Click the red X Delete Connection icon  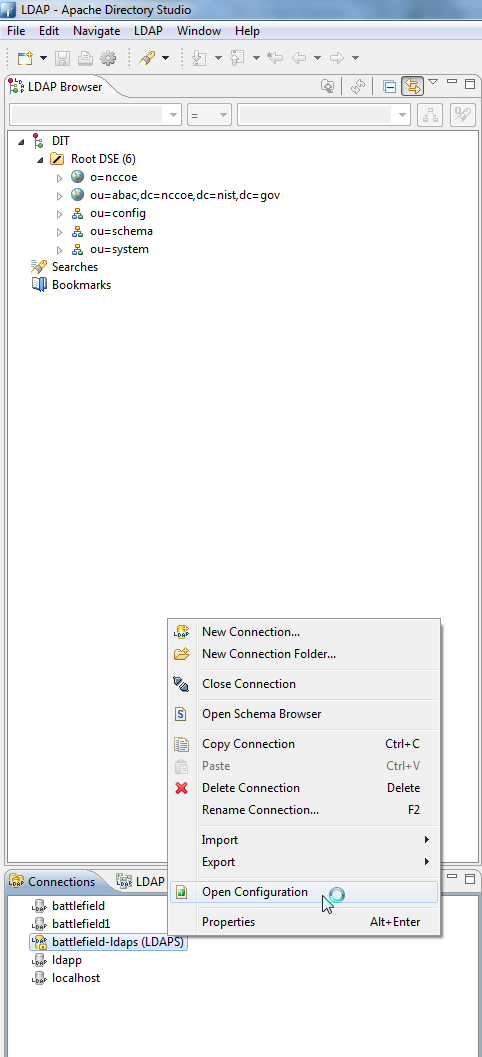pos(181,788)
